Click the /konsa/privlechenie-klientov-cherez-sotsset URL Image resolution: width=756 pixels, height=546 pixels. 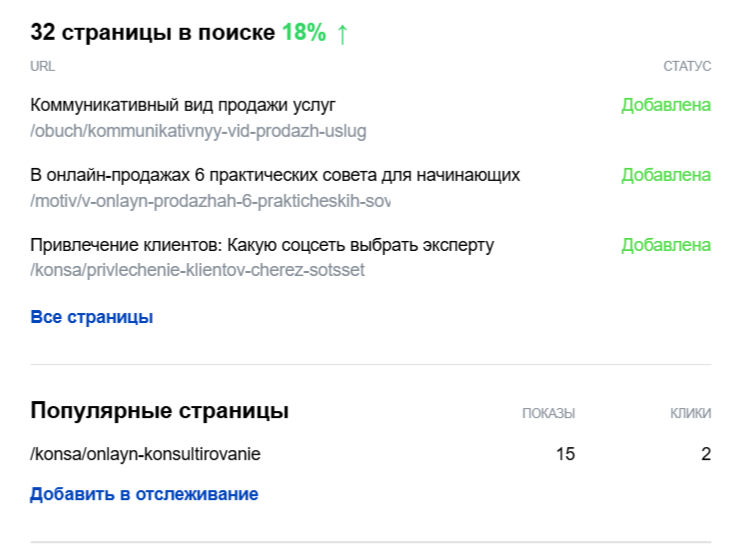pyautogui.click(x=197, y=270)
